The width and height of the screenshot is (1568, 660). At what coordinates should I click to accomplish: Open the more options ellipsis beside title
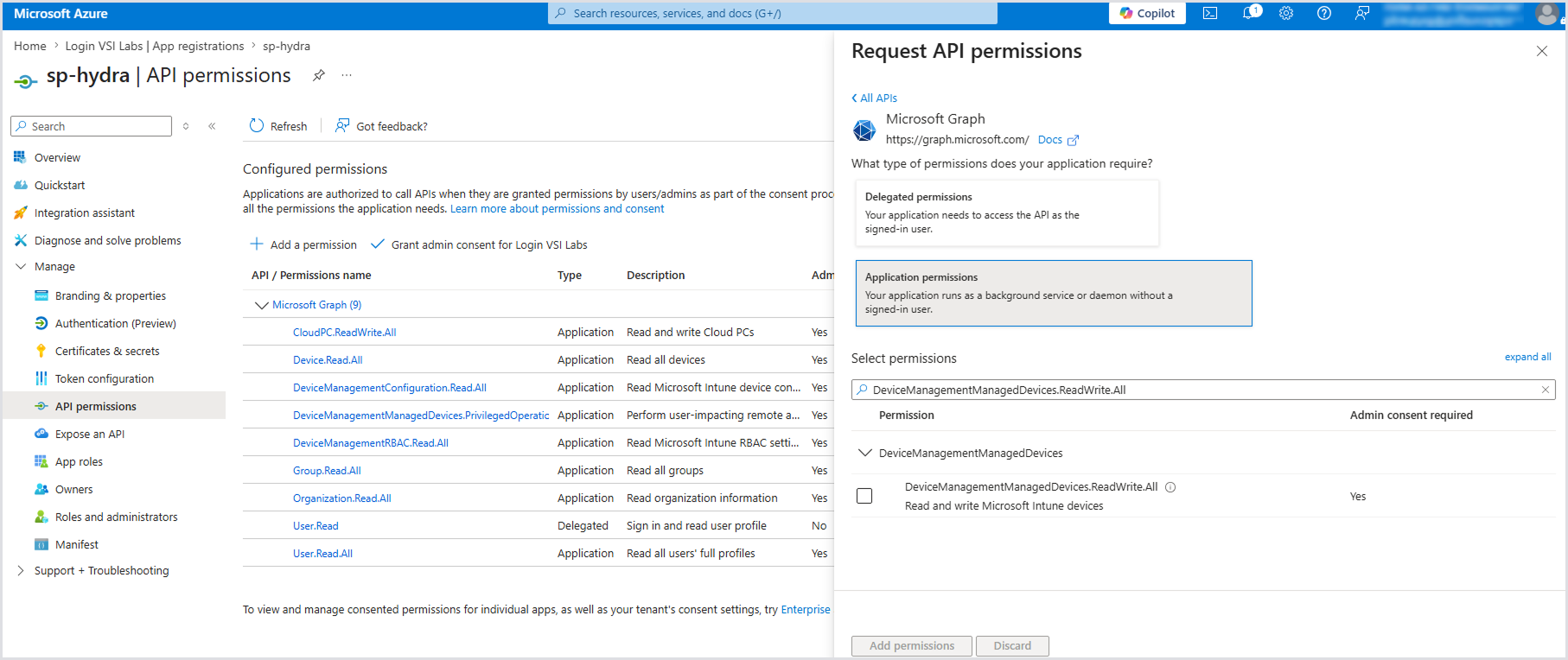347,75
